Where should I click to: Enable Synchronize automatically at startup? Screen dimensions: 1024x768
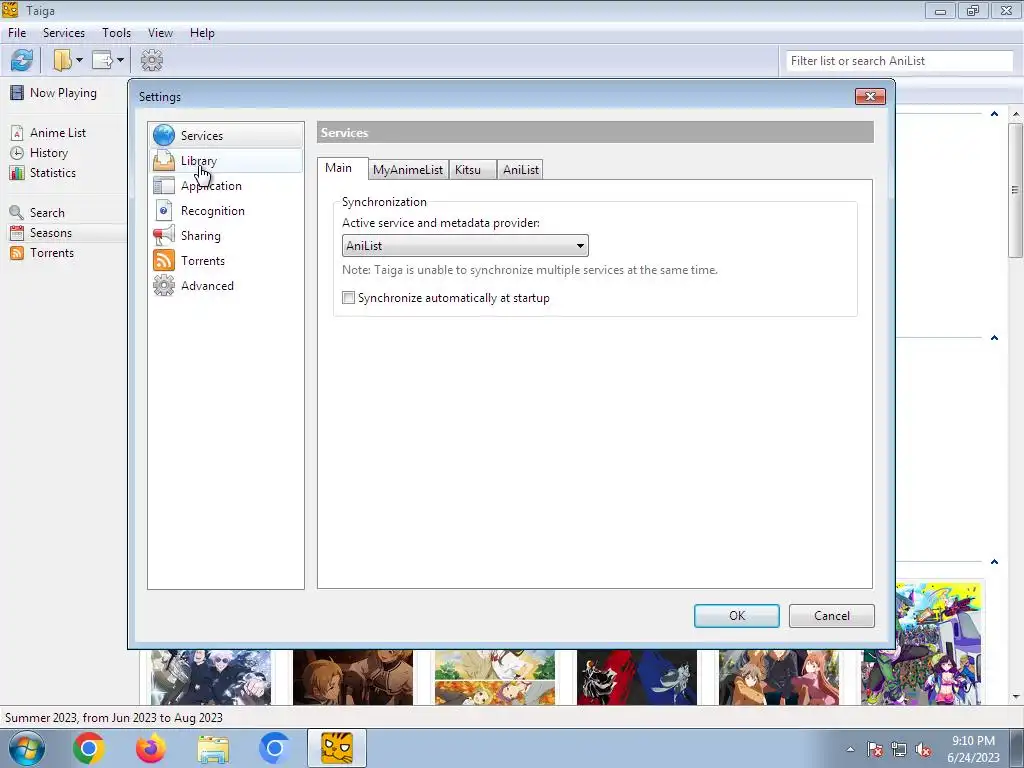coord(349,298)
